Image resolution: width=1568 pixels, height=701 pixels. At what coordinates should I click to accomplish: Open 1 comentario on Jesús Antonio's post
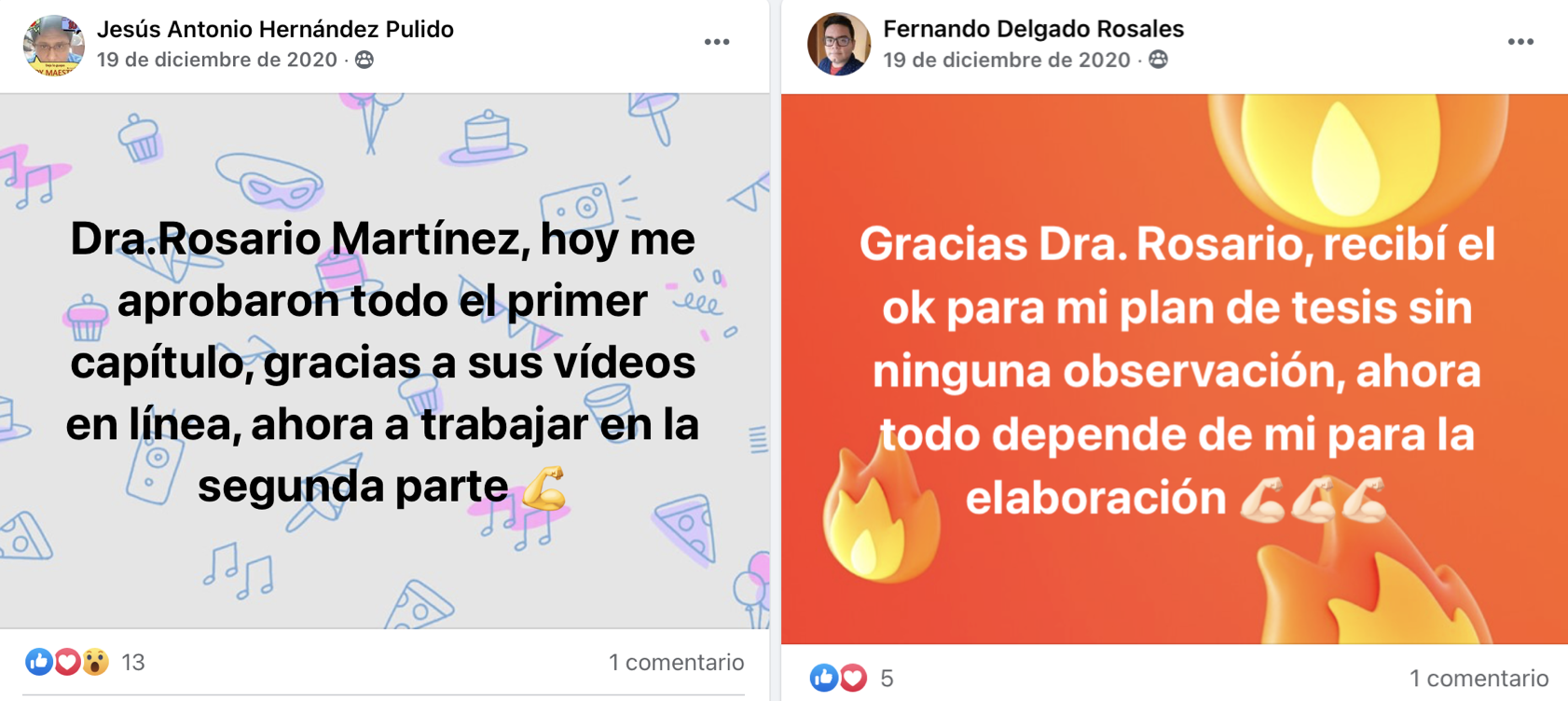[x=676, y=663]
